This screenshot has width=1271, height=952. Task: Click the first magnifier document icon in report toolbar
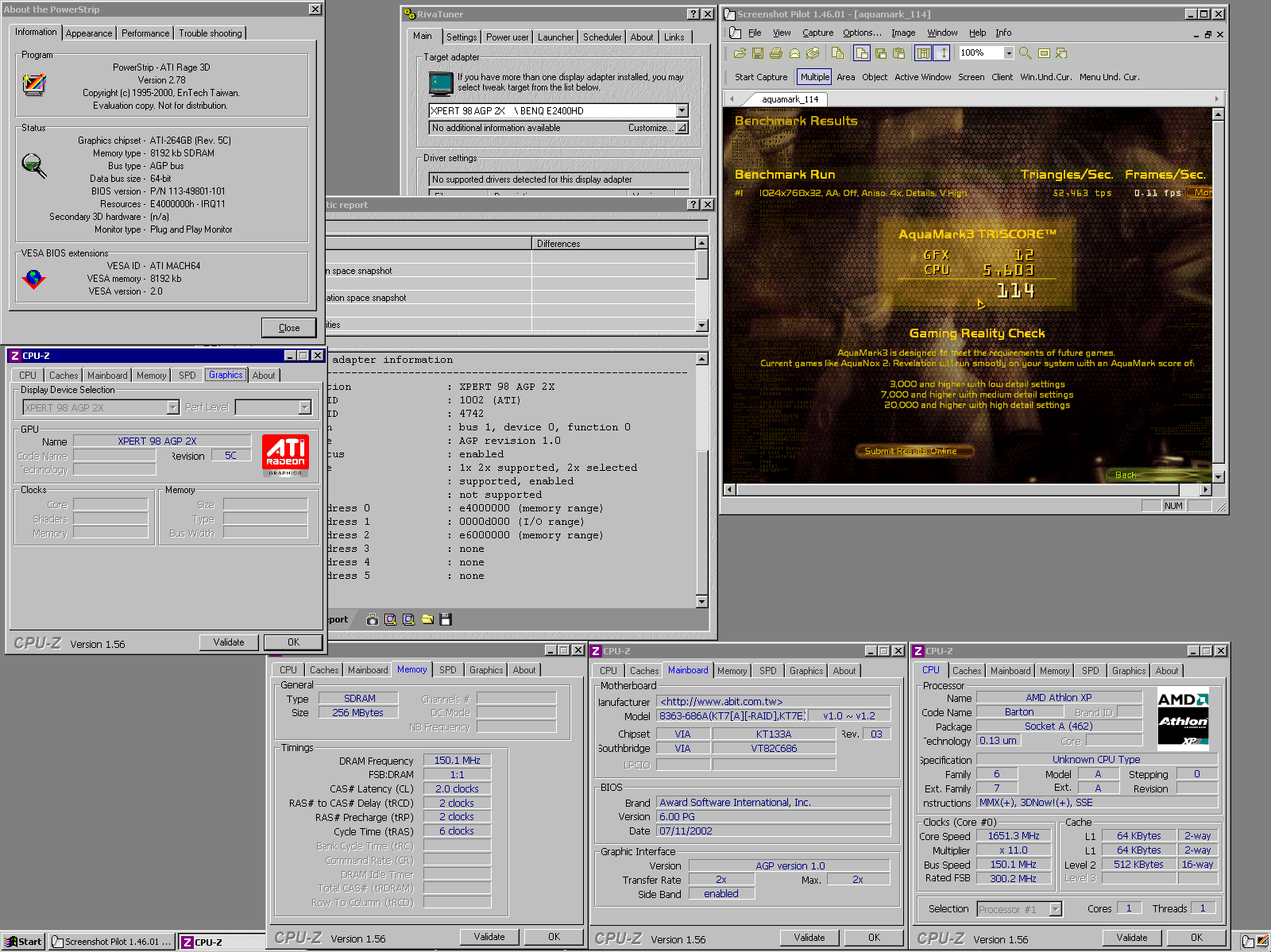click(x=391, y=619)
